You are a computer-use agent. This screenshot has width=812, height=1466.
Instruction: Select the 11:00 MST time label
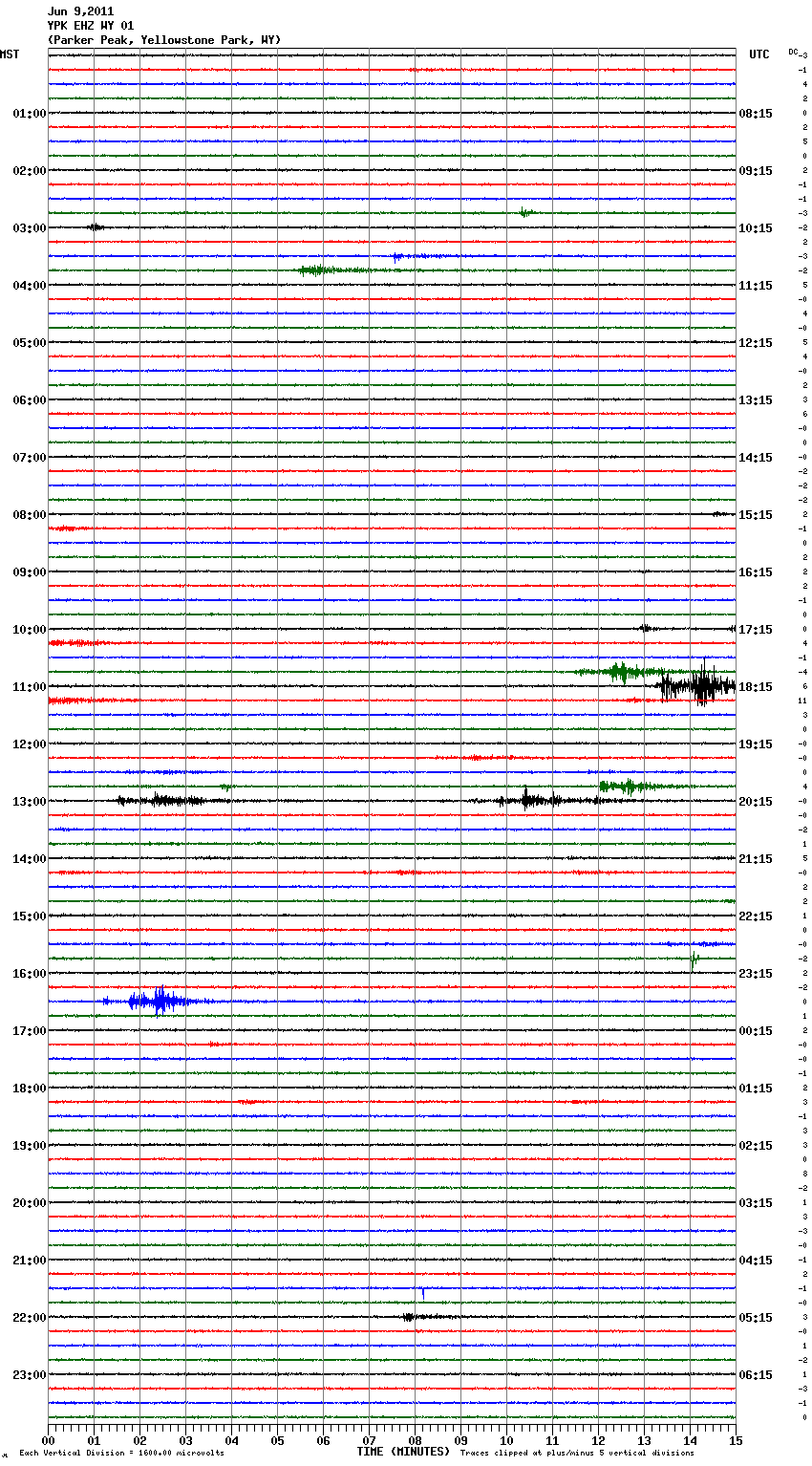click(30, 687)
